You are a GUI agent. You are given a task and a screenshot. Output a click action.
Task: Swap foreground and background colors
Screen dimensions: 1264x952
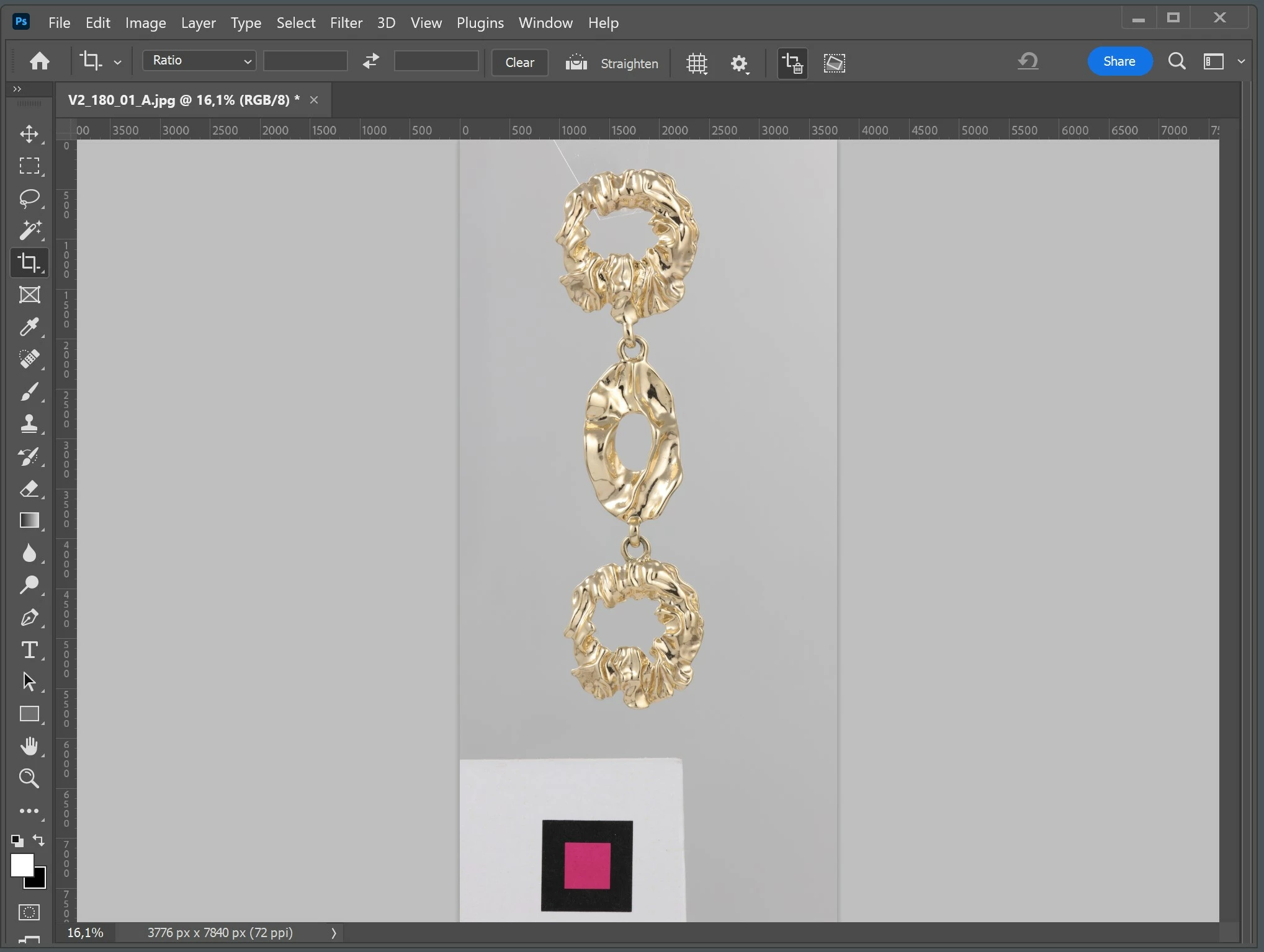point(38,840)
